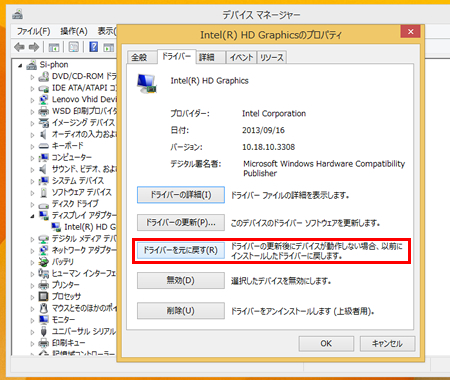450x380 pixels.
Task: Expand the モニター node
Action: tap(32, 320)
